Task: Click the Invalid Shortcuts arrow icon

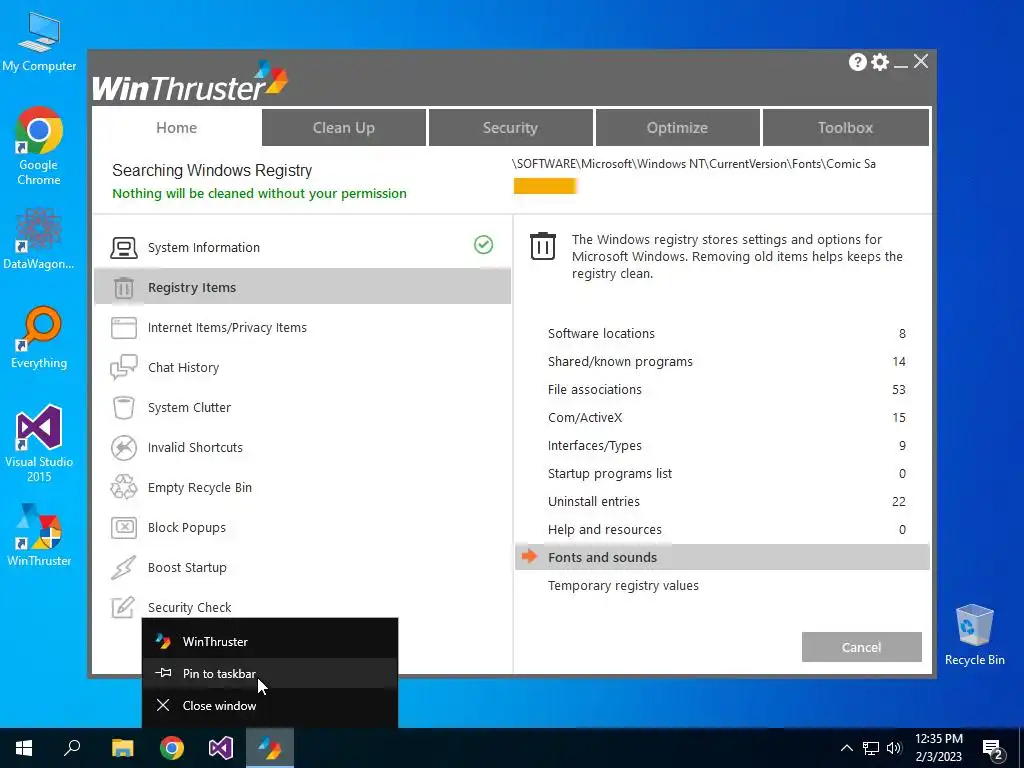Action: point(123,447)
